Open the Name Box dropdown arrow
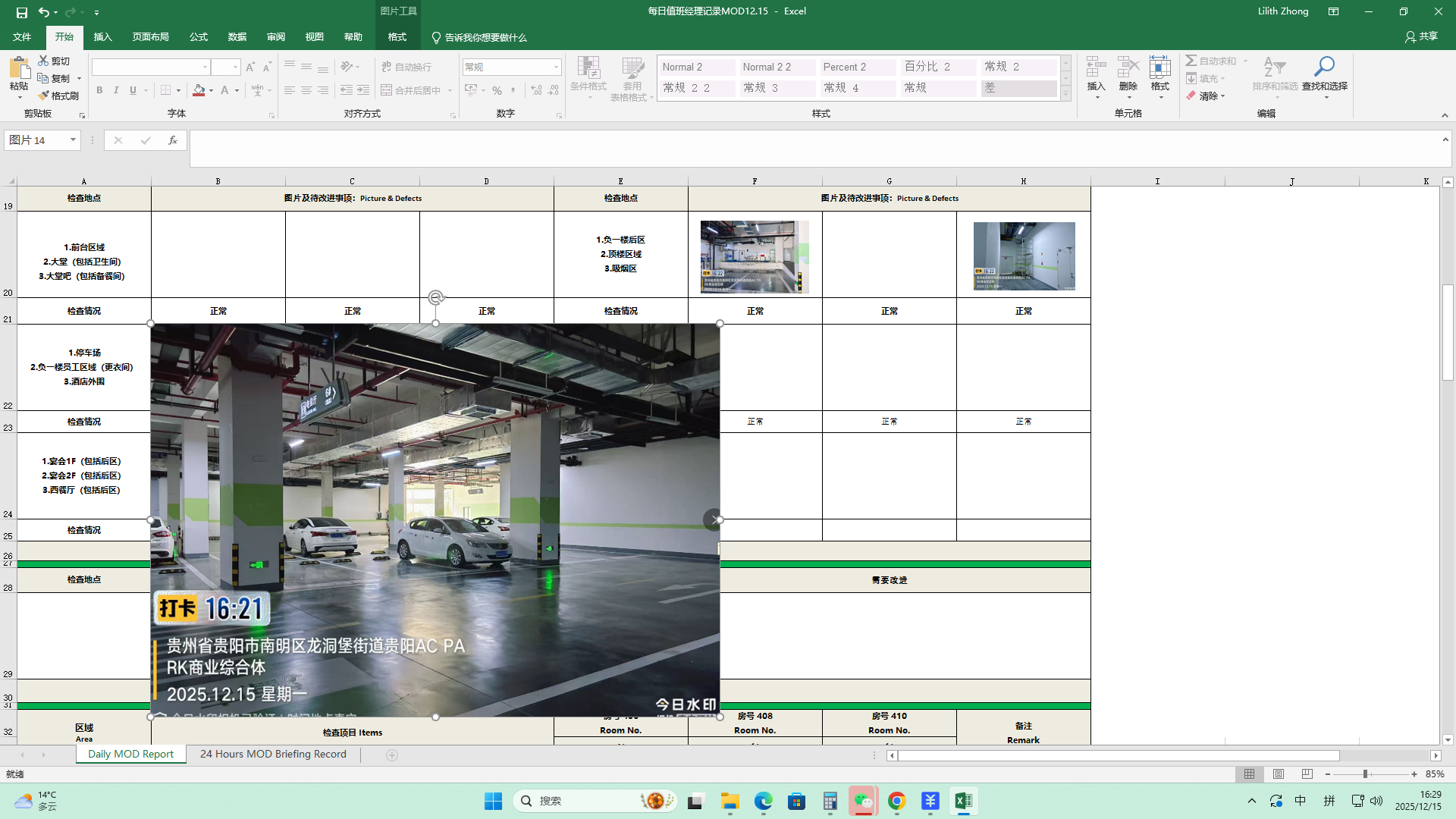 click(73, 140)
